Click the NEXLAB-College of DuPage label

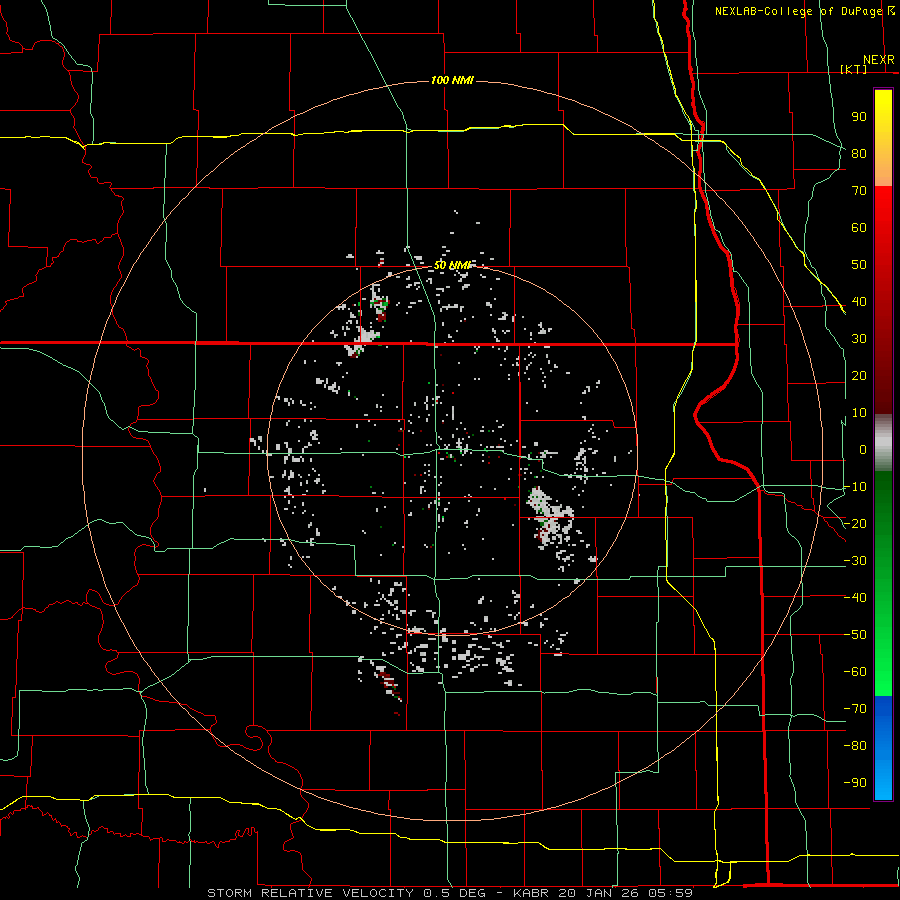coord(801,11)
